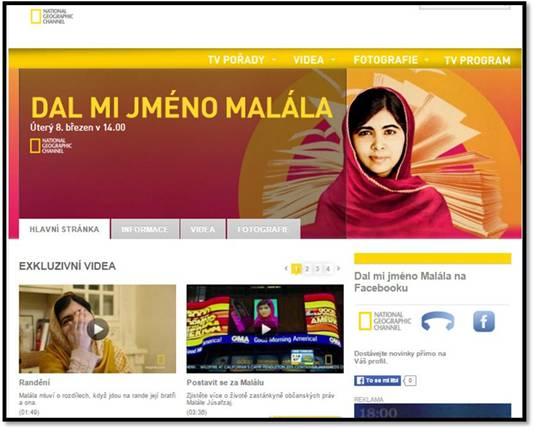The width and height of the screenshot is (534, 428).
Task: Click the (03:30) video duration
Action: click(197, 412)
